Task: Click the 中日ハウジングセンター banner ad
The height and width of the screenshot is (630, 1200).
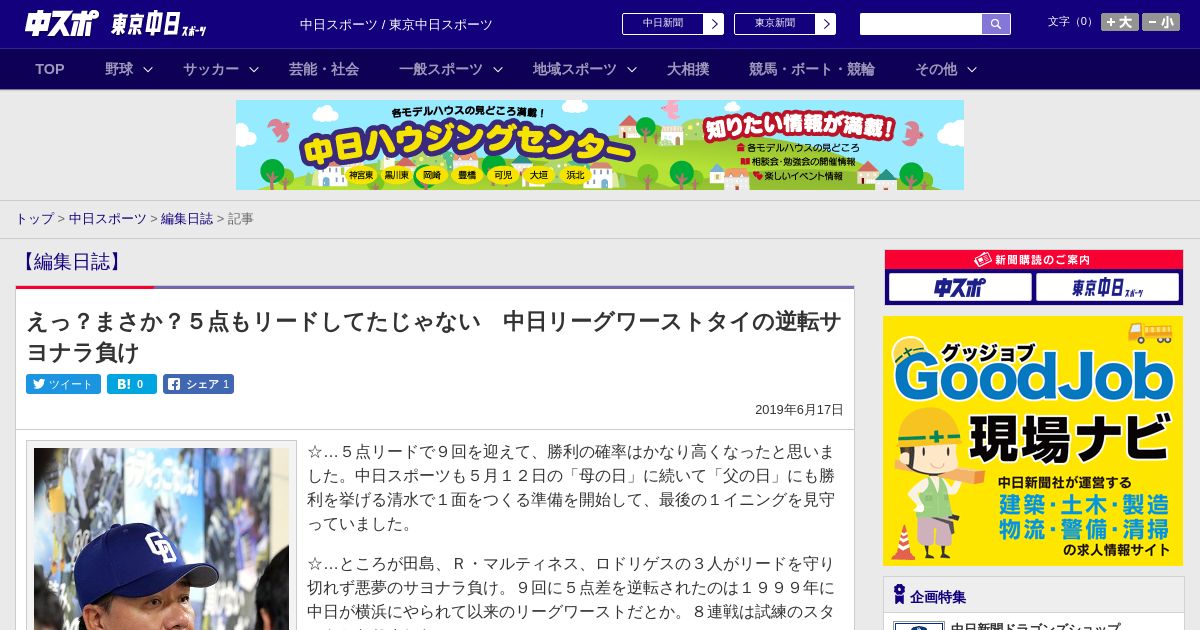Action: (600, 145)
